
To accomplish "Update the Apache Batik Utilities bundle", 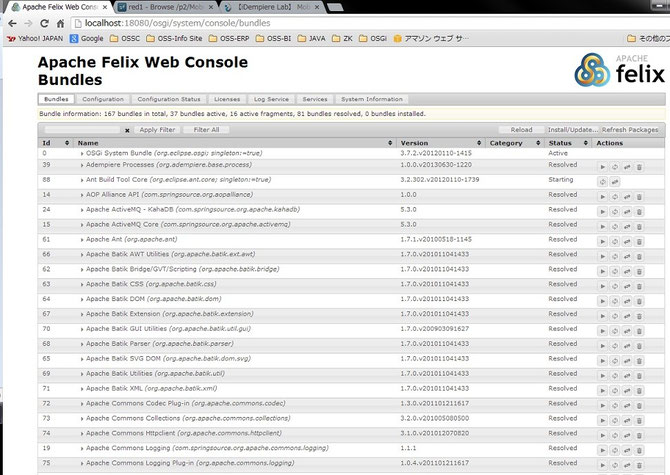I will pos(627,376).
